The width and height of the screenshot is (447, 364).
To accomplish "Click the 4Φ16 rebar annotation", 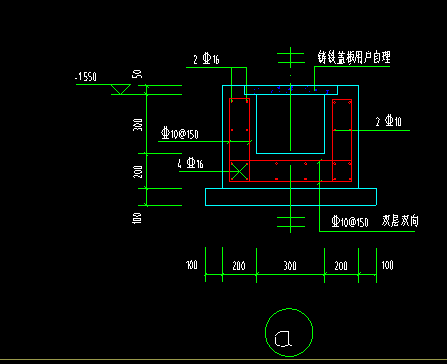I will tap(190, 163).
